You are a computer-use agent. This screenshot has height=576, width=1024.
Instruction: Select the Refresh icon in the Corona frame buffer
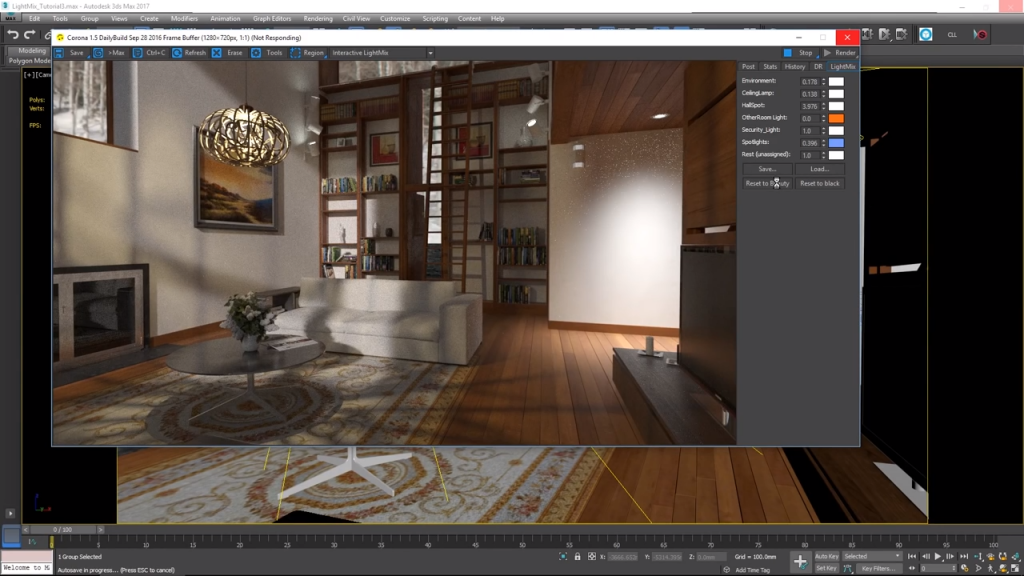[x=177, y=53]
